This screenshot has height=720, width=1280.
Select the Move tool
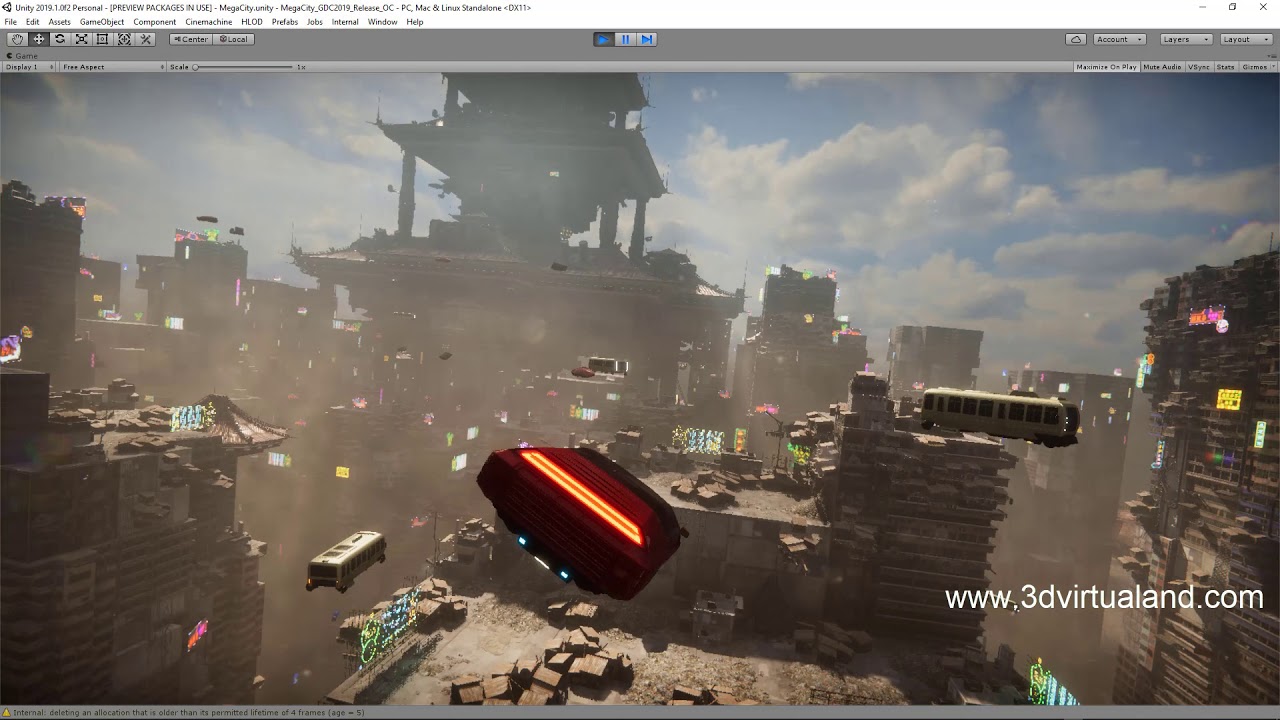(39, 39)
